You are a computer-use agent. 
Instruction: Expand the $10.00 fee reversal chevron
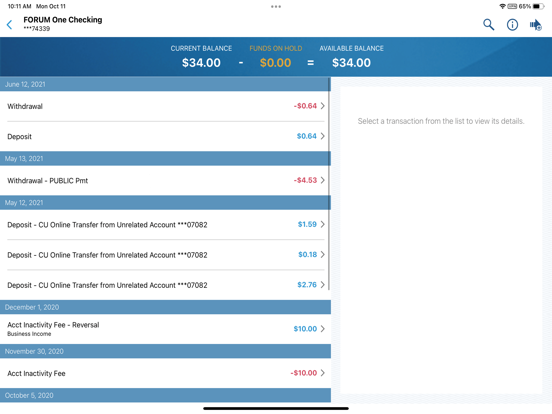[x=322, y=329]
